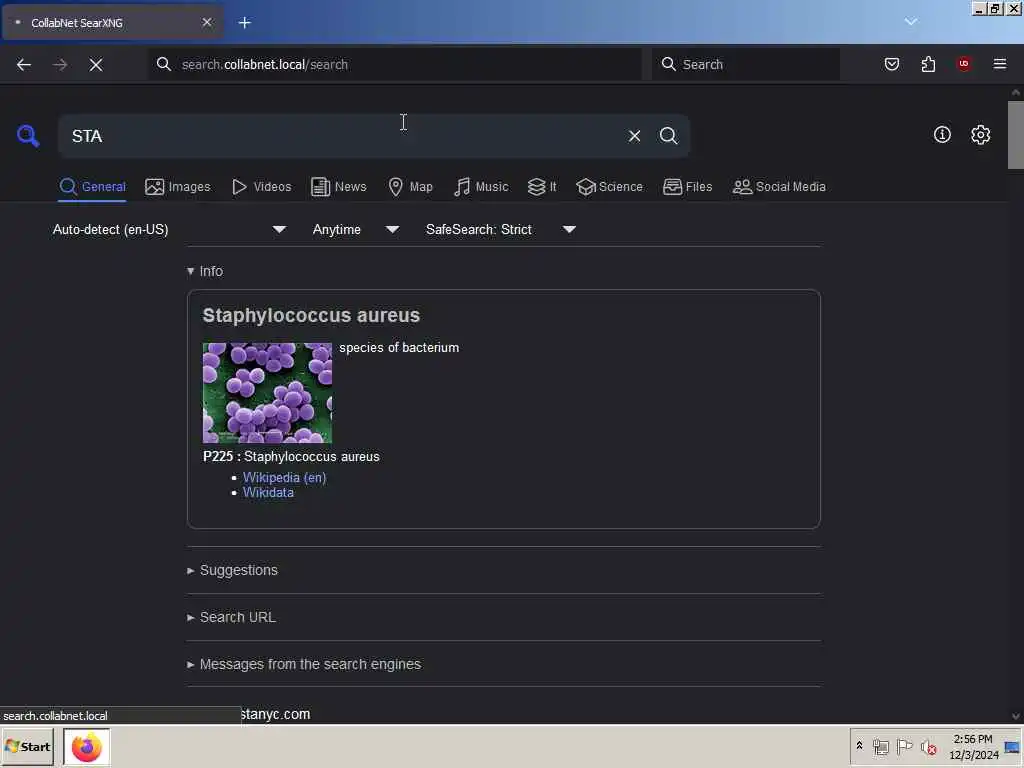Go back to previous page

pos(24,65)
